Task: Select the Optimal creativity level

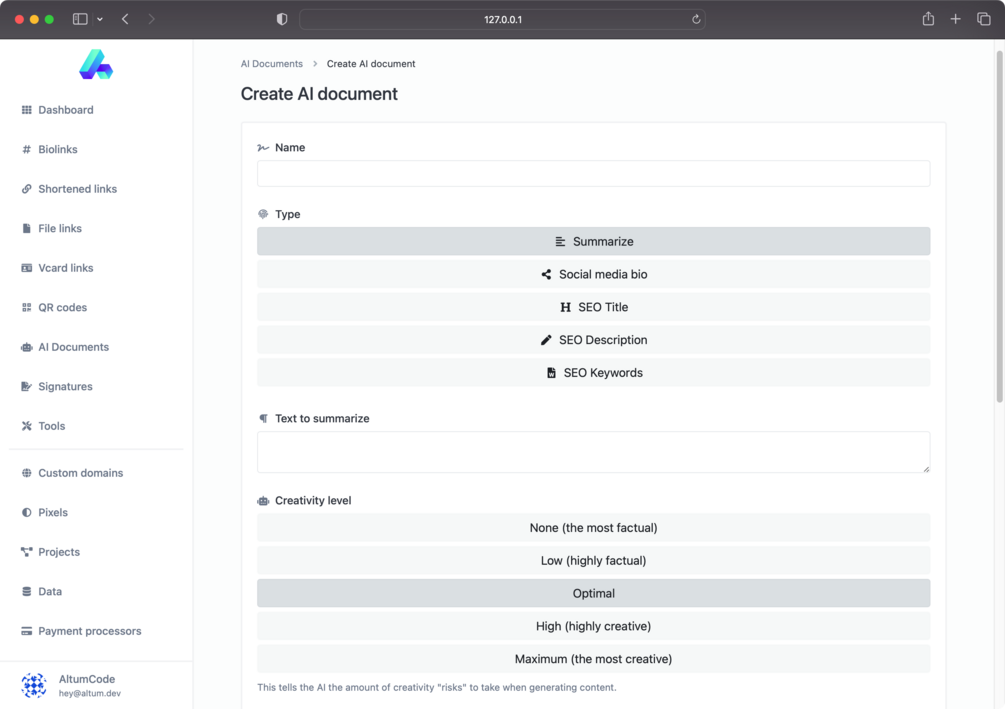Action: (594, 594)
